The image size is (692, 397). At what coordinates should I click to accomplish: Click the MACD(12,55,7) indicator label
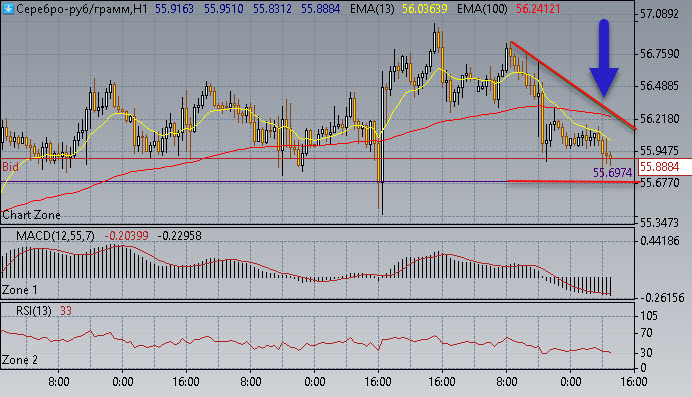pyautogui.click(x=55, y=236)
